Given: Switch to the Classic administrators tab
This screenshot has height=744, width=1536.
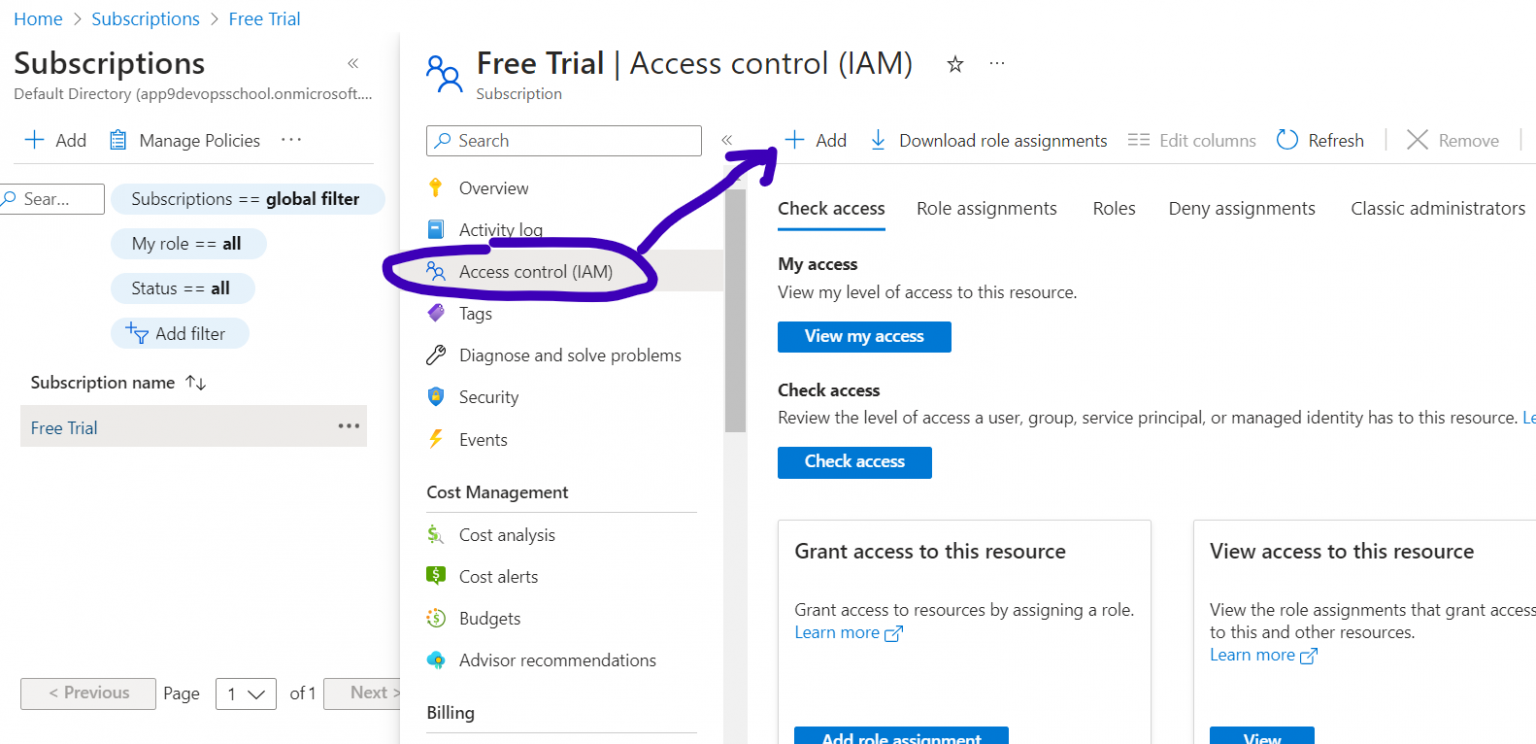Looking at the screenshot, I should pyautogui.click(x=1437, y=209).
